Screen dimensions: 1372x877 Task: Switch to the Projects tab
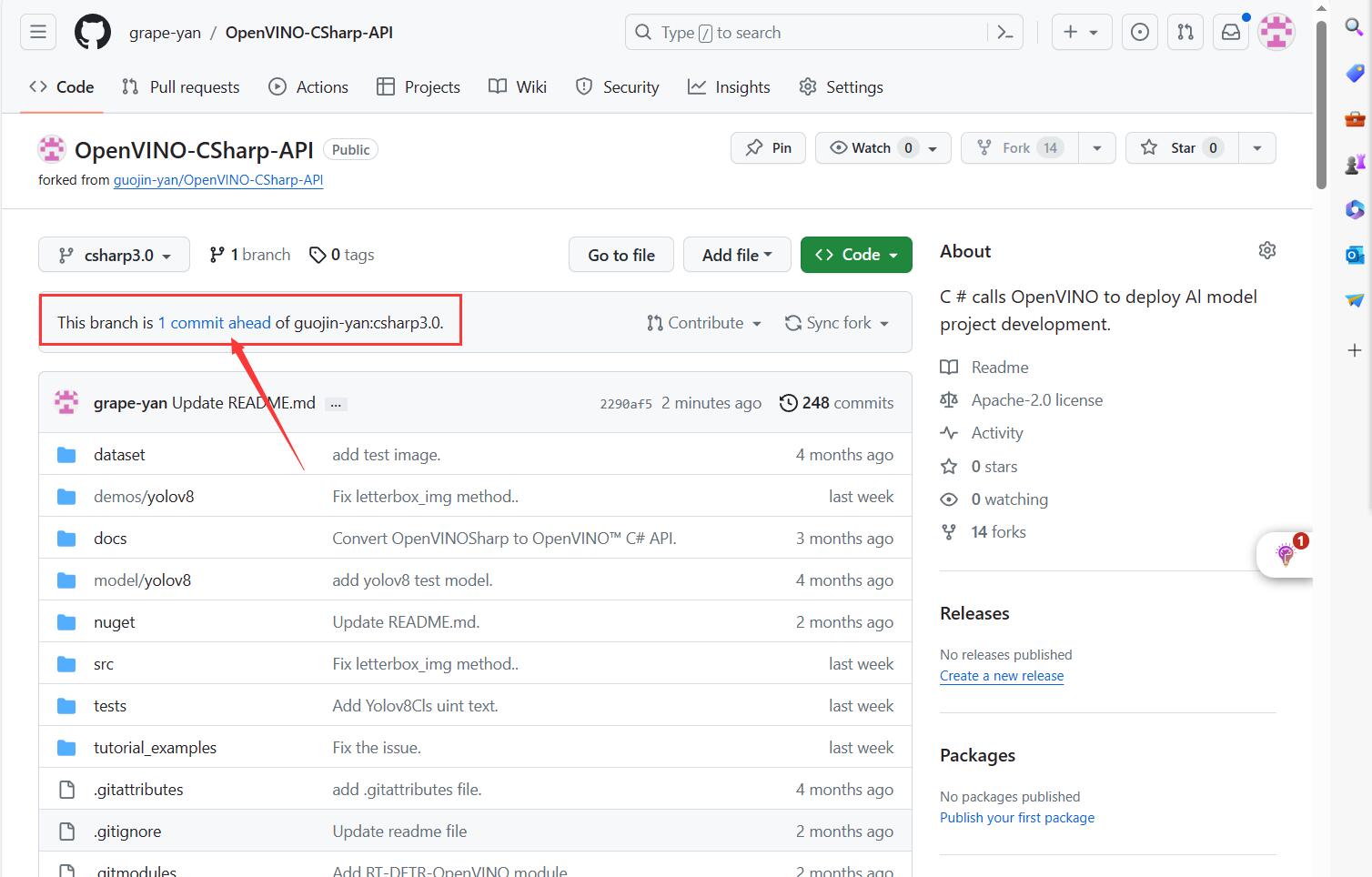419,87
